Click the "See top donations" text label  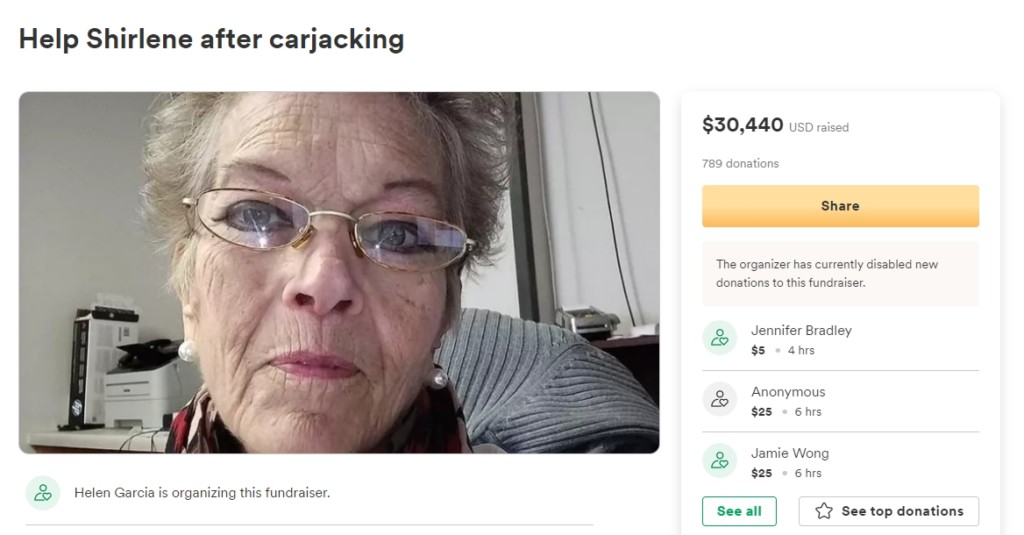pos(902,511)
